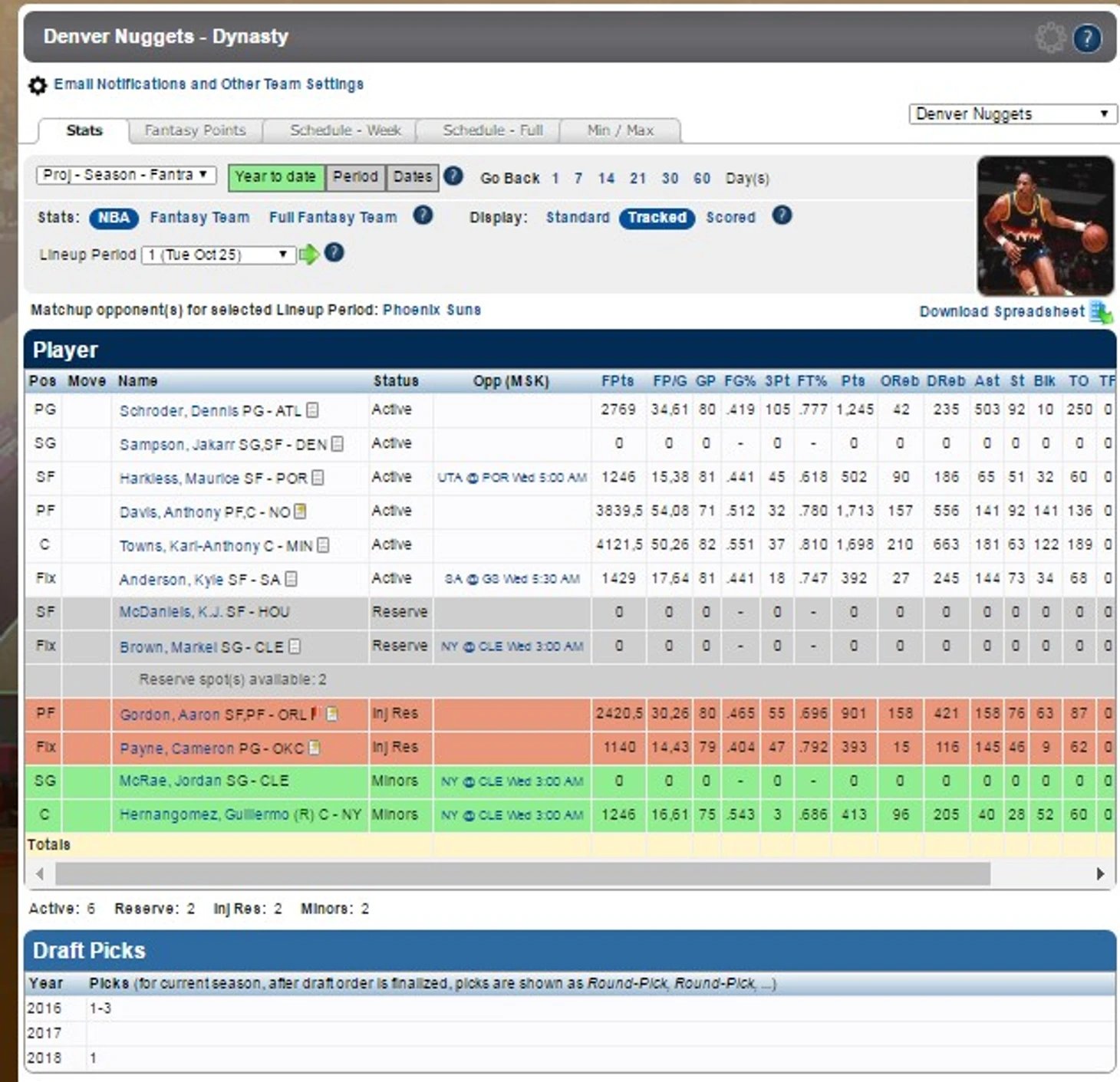
Task: Click green arrow next to Lineup Period
Action: pyautogui.click(x=308, y=255)
